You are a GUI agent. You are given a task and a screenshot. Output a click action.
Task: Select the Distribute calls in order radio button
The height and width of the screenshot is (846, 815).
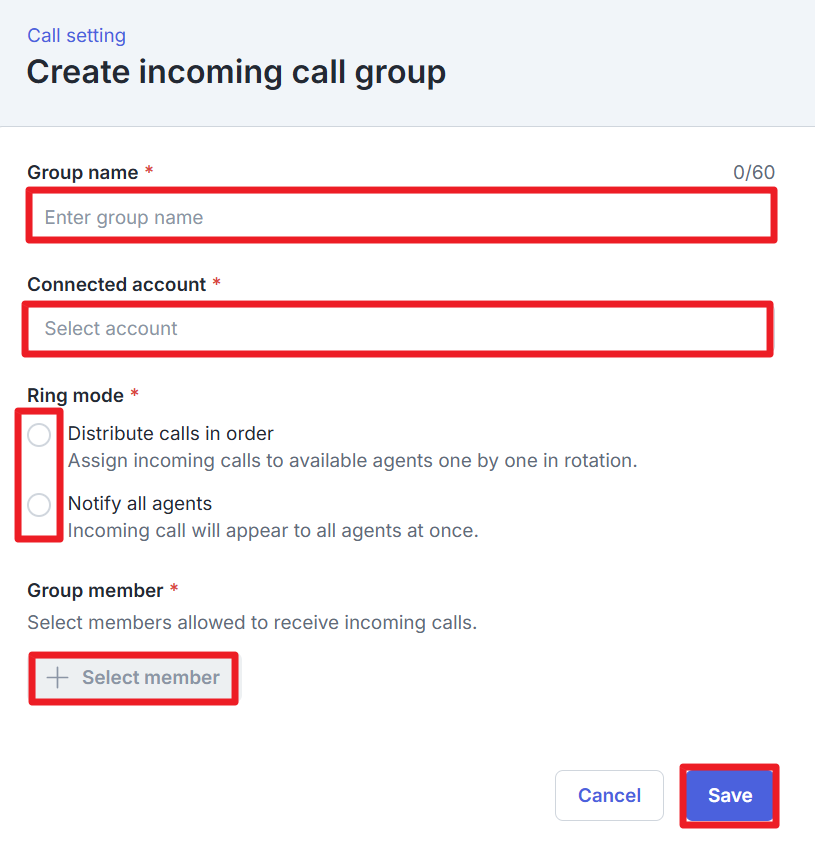(x=39, y=435)
